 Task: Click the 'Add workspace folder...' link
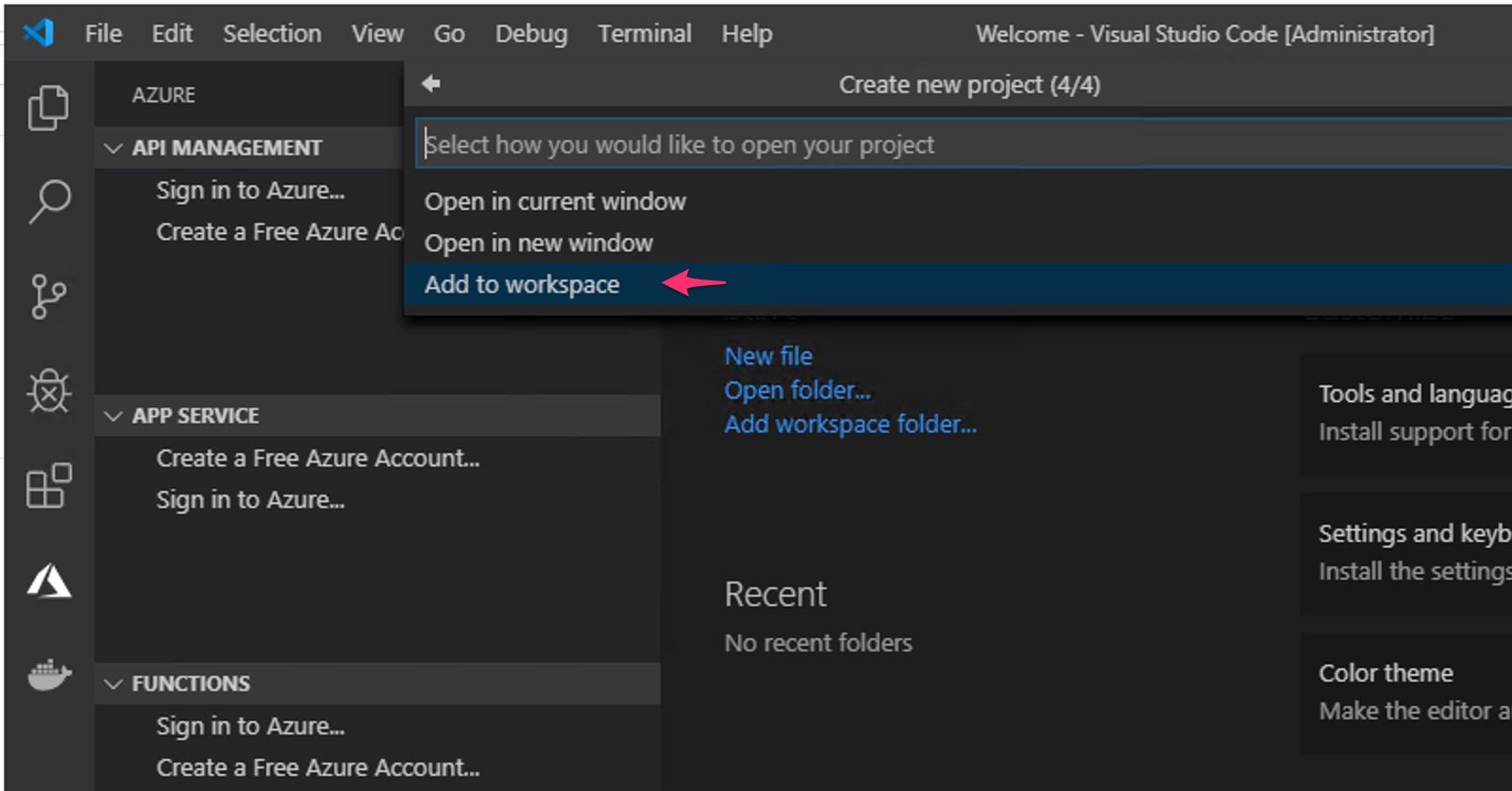pyautogui.click(x=849, y=424)
